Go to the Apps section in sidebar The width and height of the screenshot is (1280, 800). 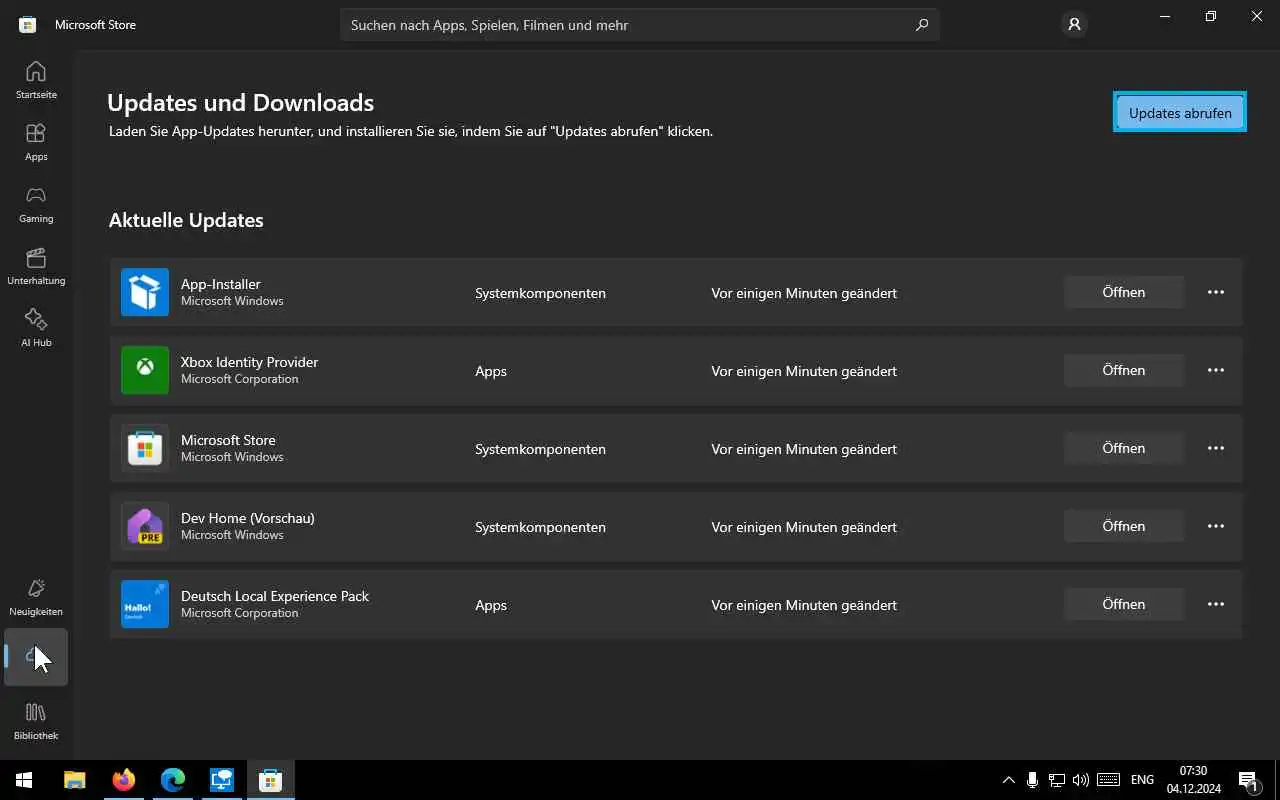(x=36, y=142)
